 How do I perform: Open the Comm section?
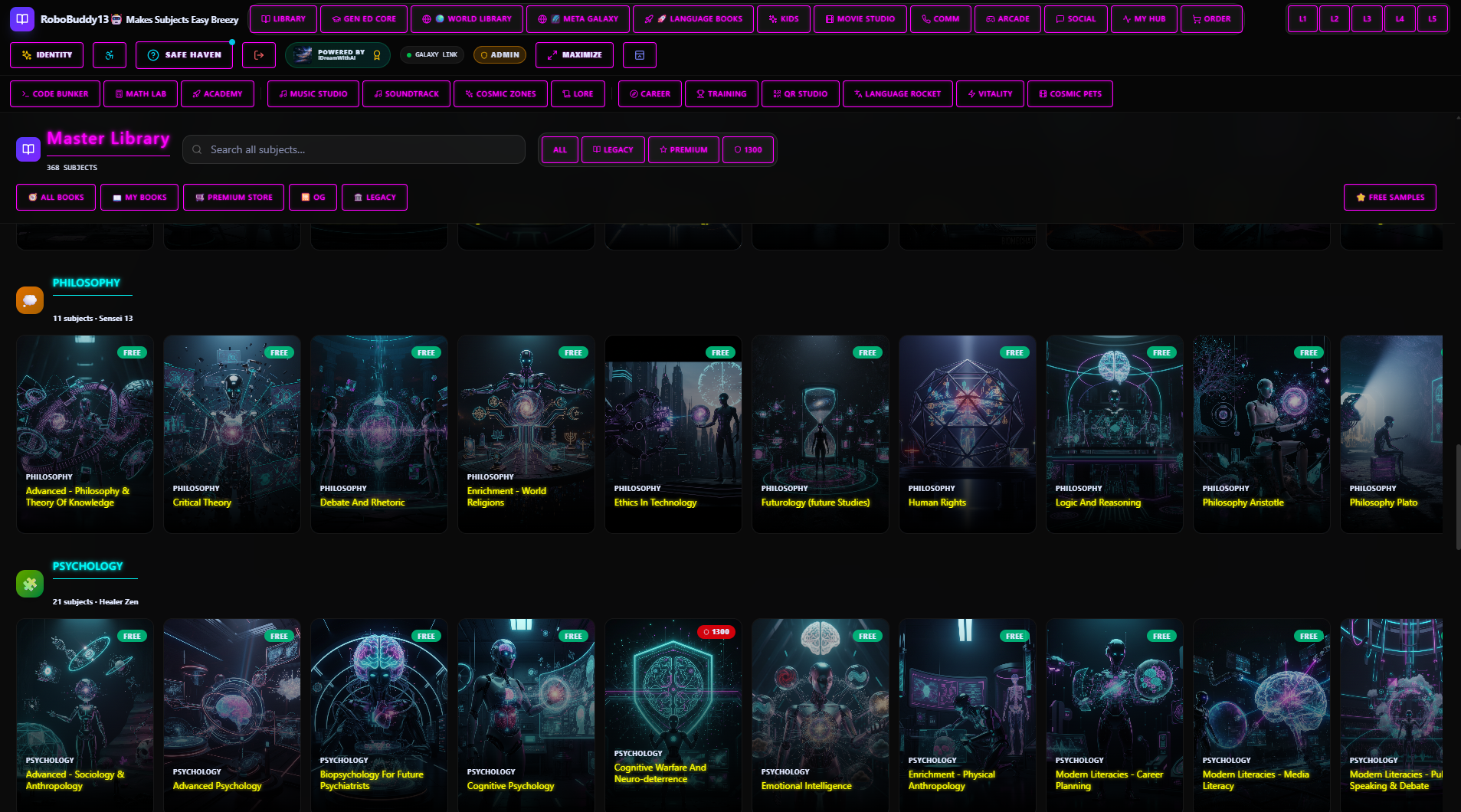(x=941, y=19)
